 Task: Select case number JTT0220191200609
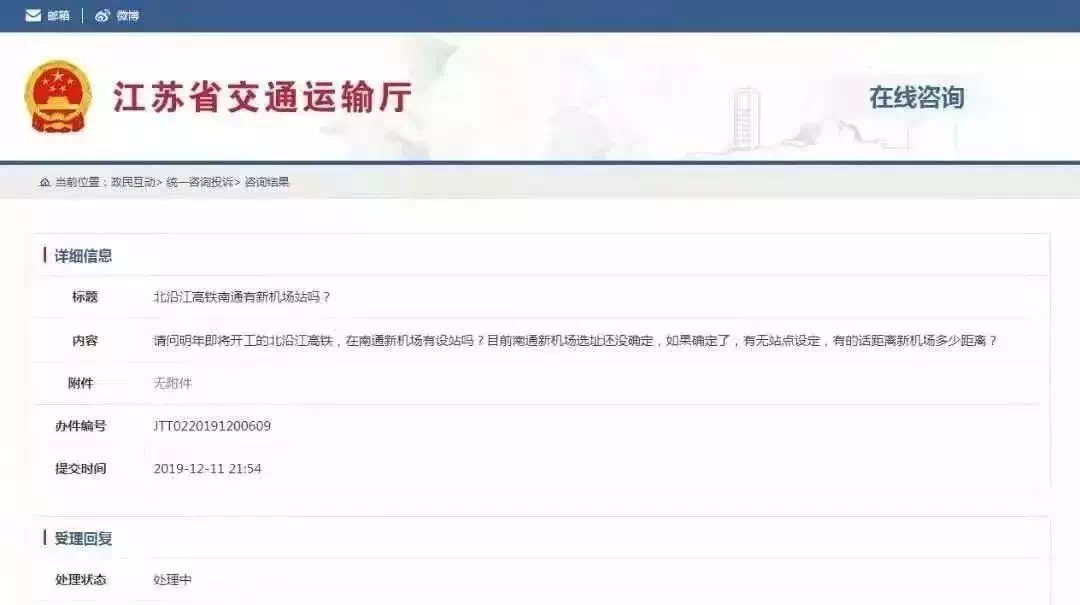(x=212, y=426)
